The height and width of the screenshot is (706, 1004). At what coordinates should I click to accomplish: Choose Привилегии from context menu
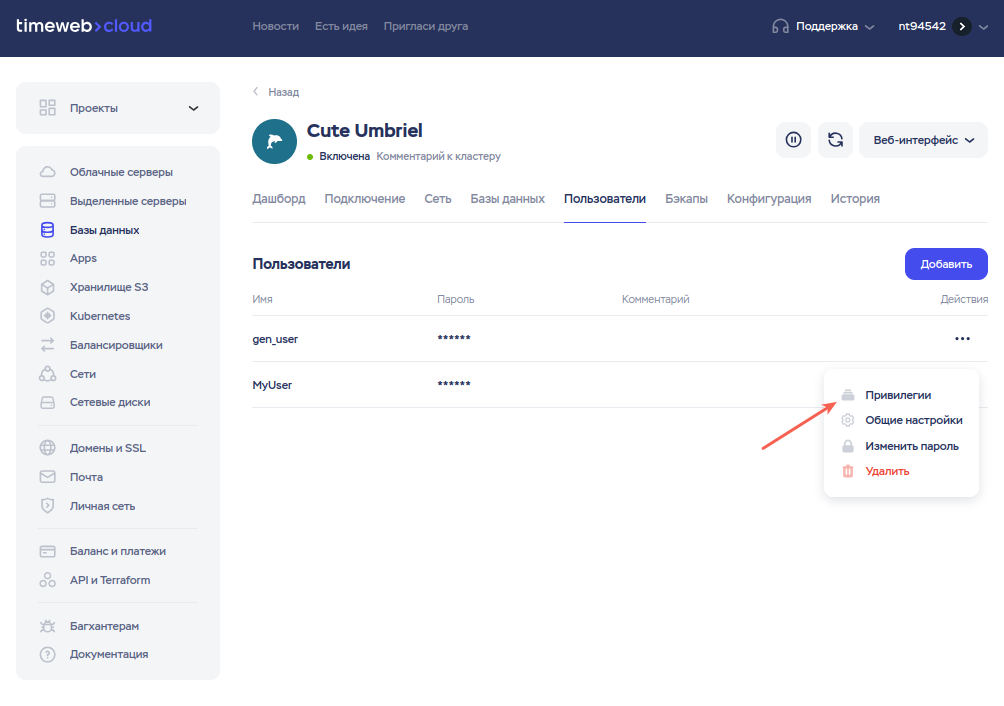(898, 395)
